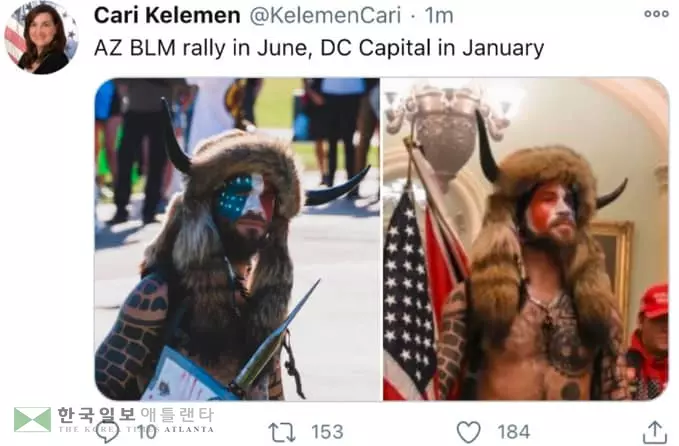Viewport: 679px width, 446px height.
Task: Open the @KelemenCari handle link
Action: point(325,16)
